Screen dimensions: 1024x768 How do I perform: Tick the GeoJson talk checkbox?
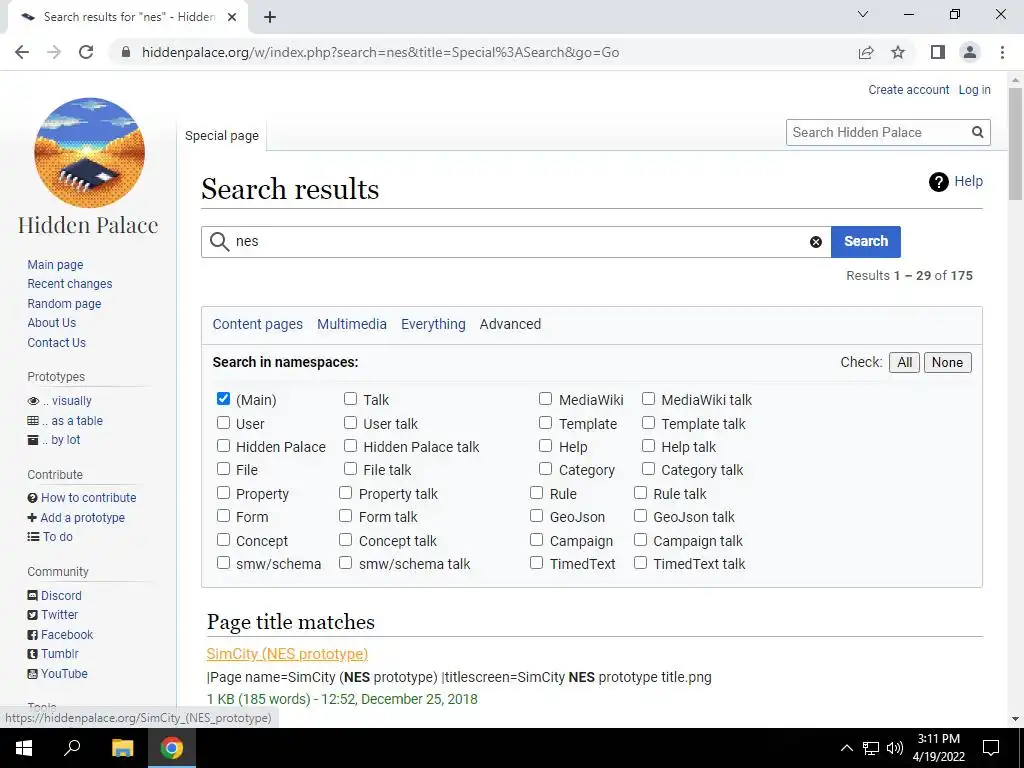click(640, 516)
